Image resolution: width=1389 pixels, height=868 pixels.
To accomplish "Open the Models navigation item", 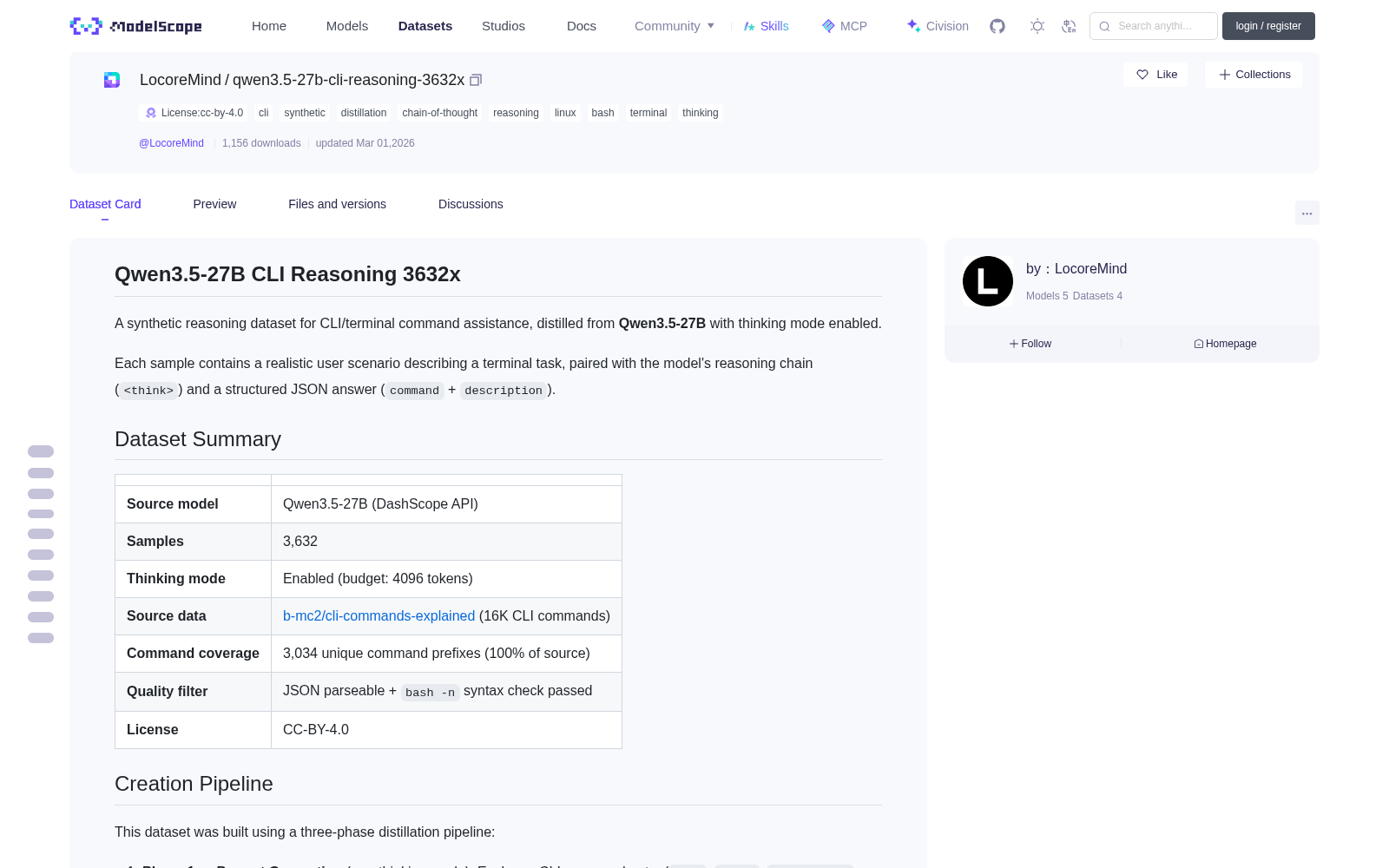I will 347,26.
